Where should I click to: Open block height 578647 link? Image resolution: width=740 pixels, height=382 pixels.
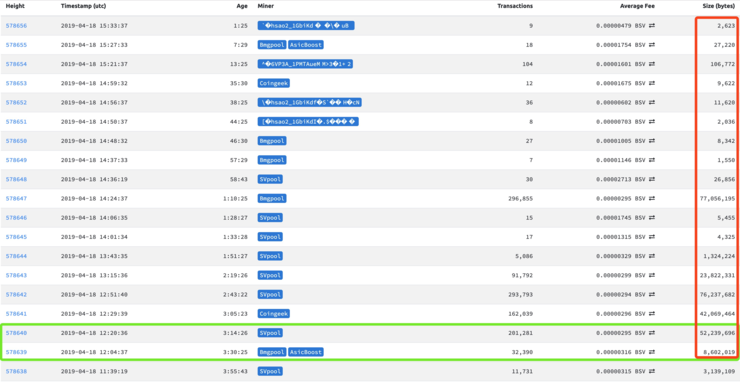[16, 198]
